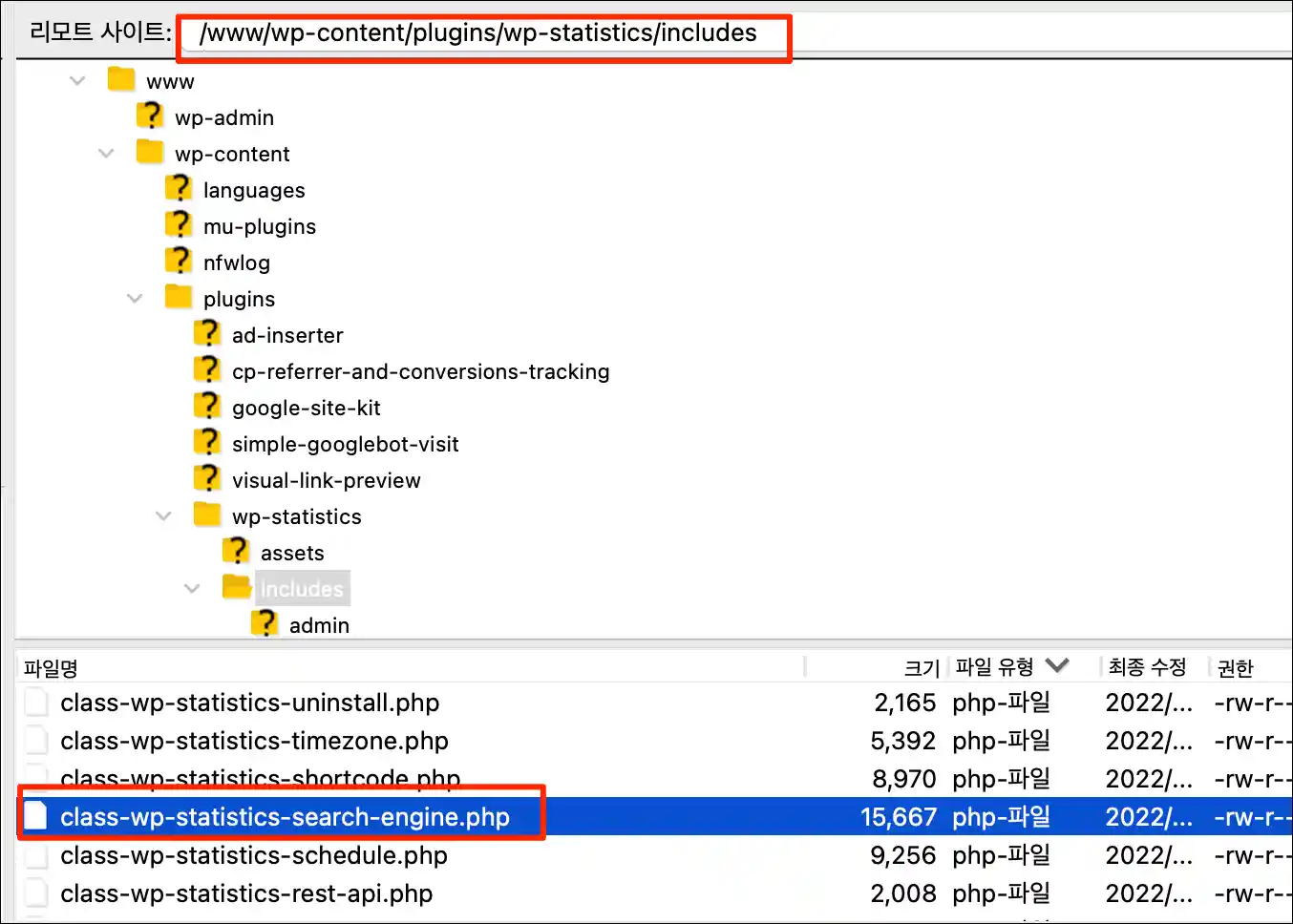Select class-wp-statistics-rest-api.php file name
The width and height of the screenshot is (1293, 924).
click(246, 894)
